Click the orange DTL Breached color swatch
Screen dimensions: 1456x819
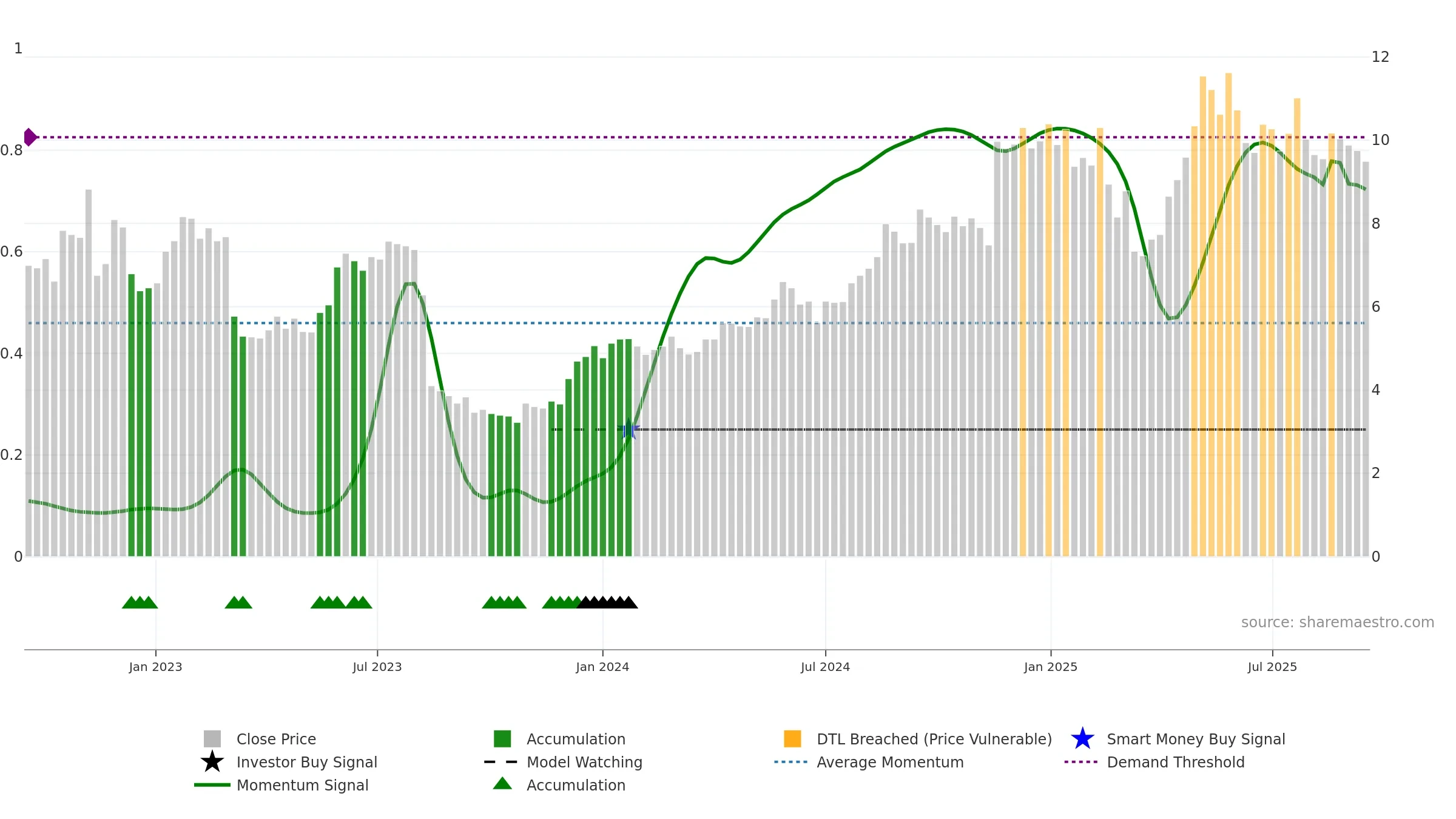[x=792, y=739]
